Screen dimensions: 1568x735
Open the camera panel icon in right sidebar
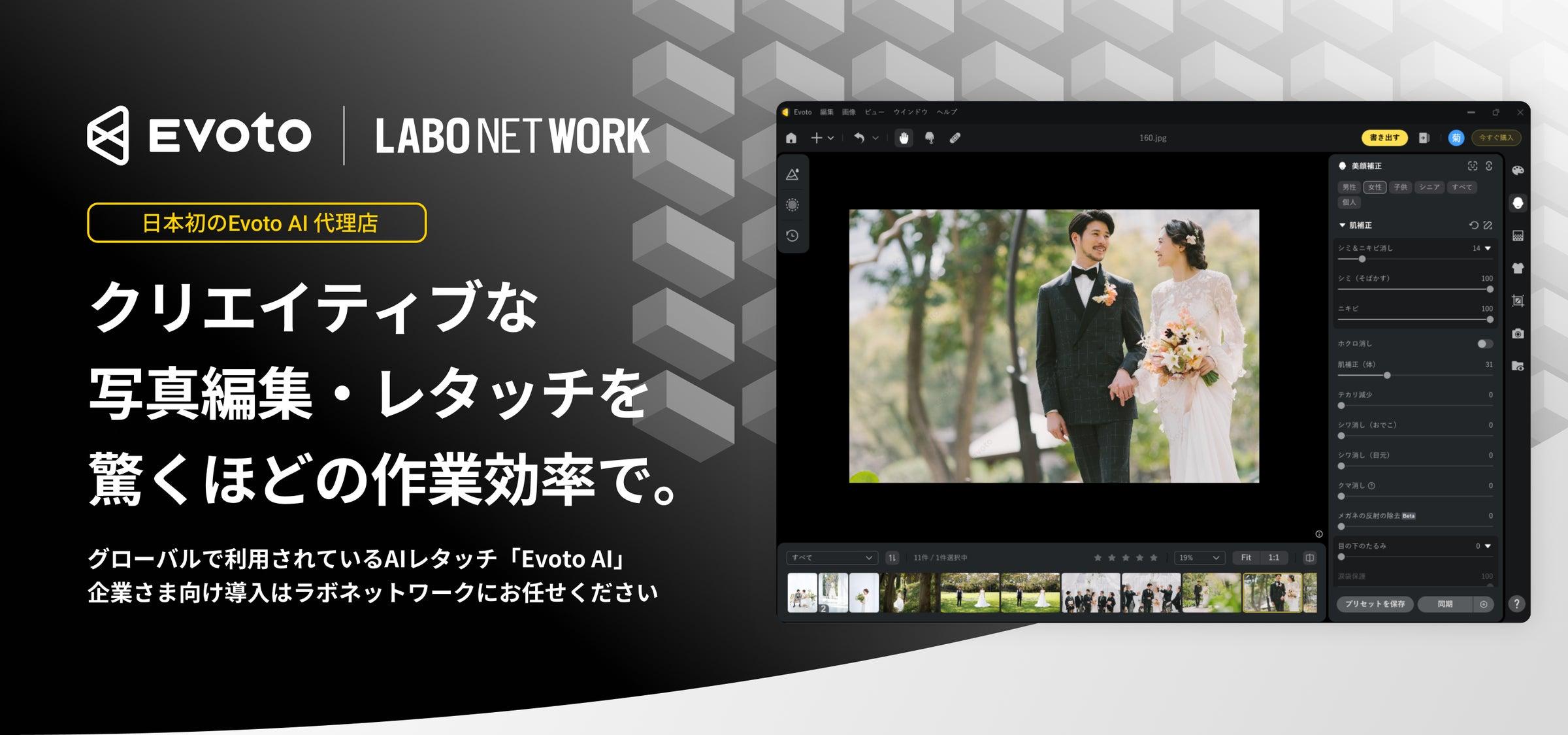(1518, 333)
